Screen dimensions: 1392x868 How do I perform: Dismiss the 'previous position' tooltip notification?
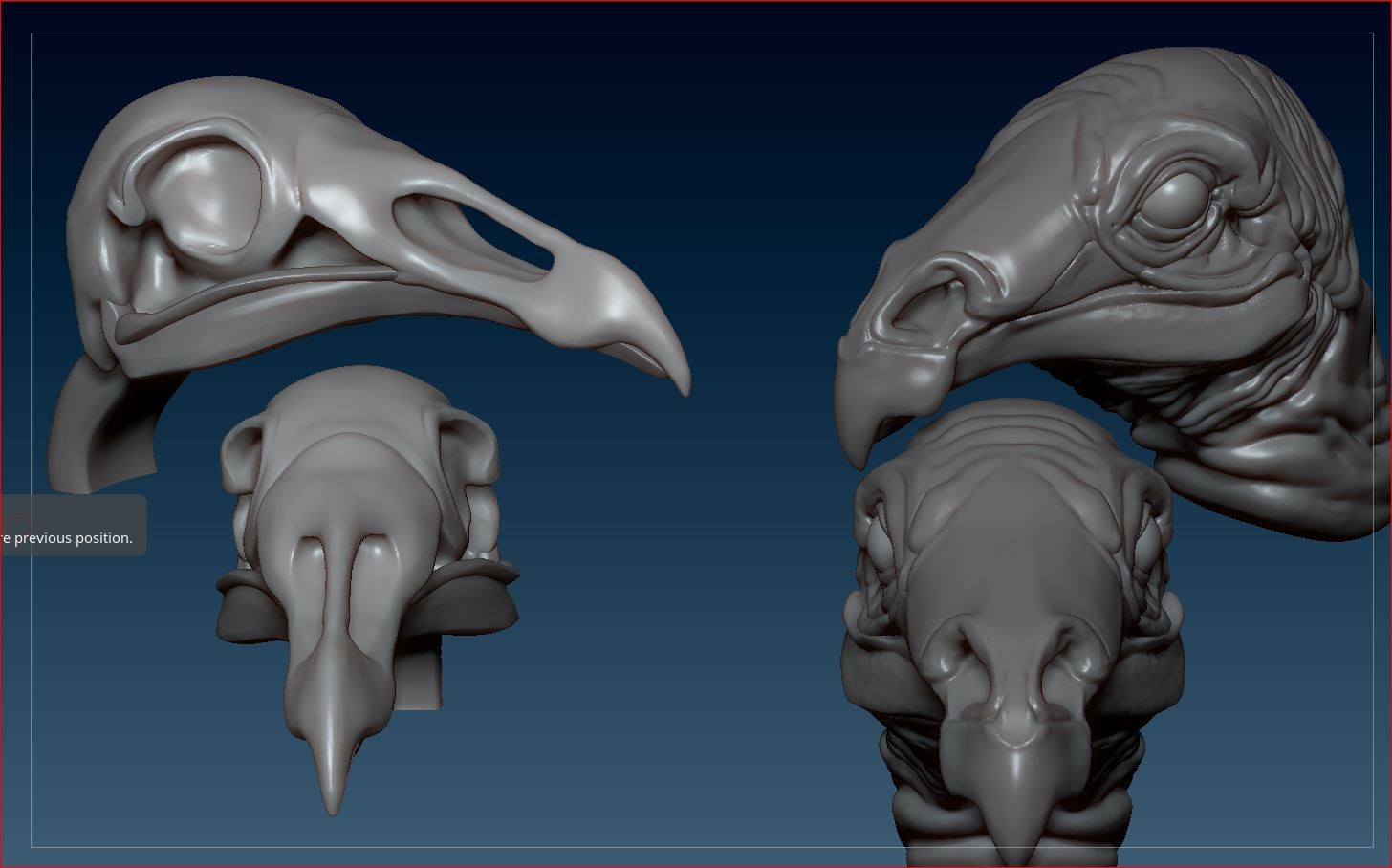click(x=67, y=537)
